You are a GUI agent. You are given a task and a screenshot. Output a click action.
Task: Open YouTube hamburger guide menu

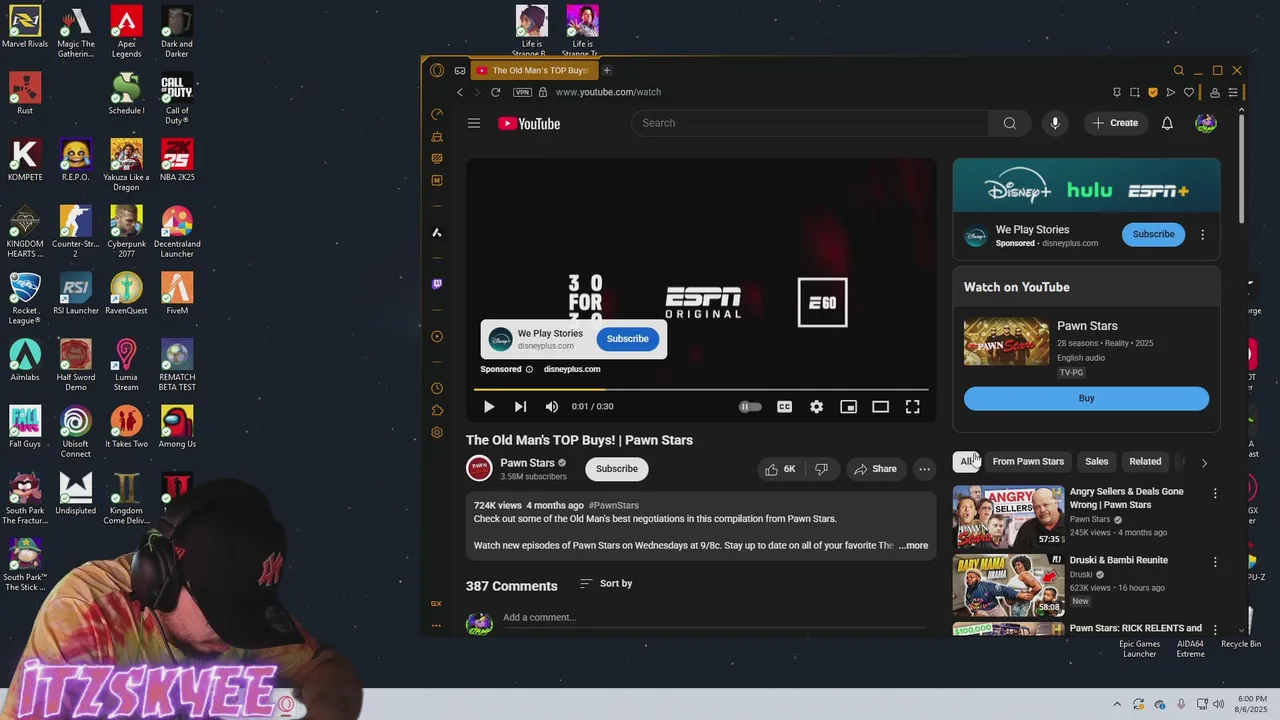point(474,123)
